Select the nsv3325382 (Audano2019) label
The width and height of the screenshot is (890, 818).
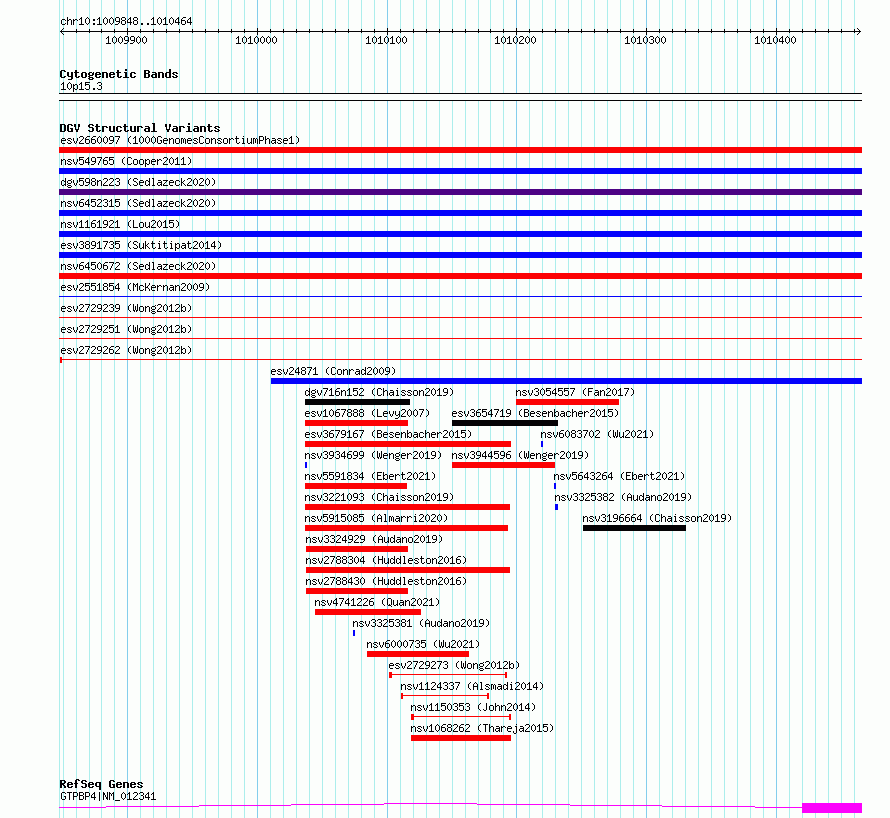click(x=623, y=497)
